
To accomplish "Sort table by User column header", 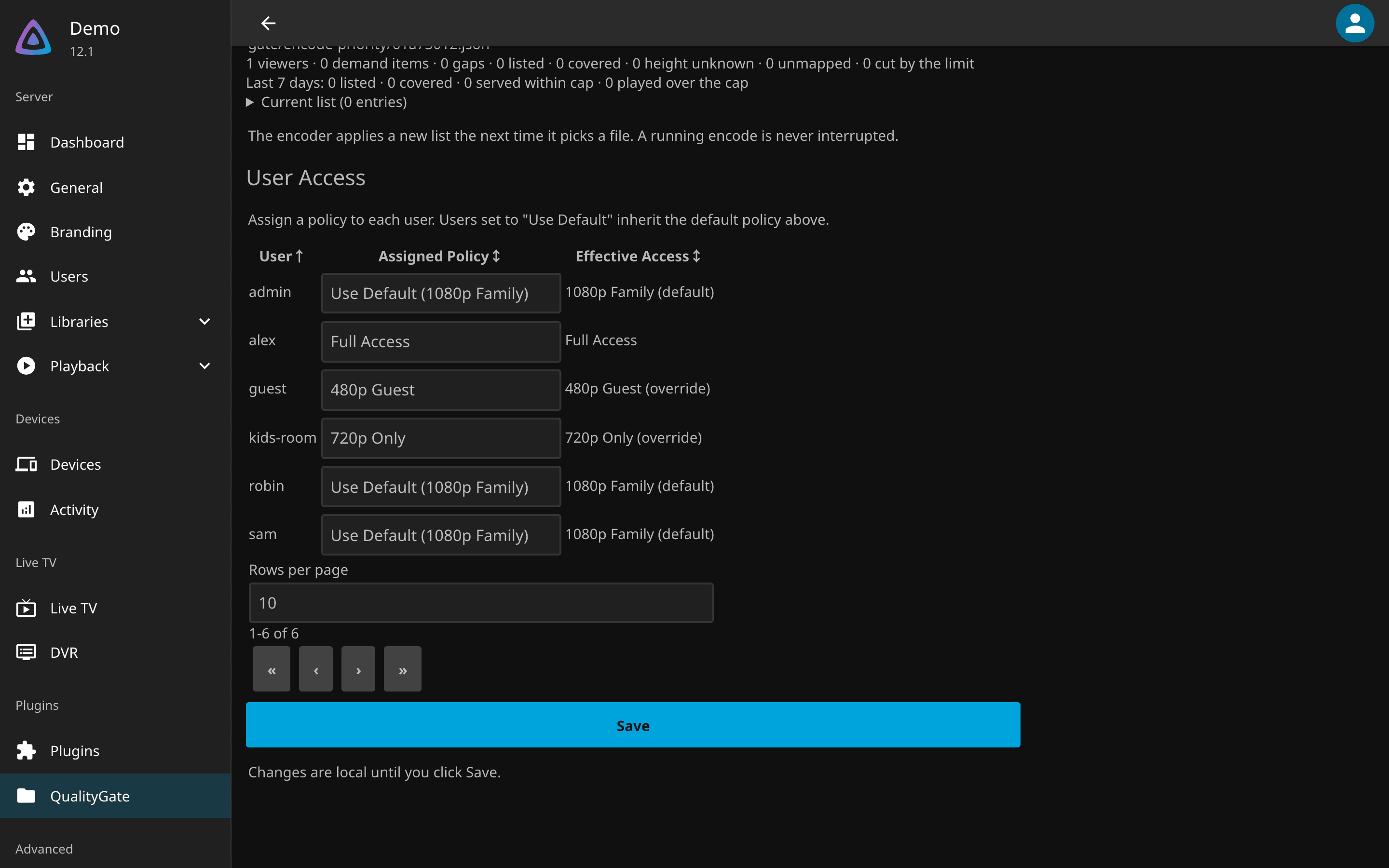I will click(x=281, y=256).
